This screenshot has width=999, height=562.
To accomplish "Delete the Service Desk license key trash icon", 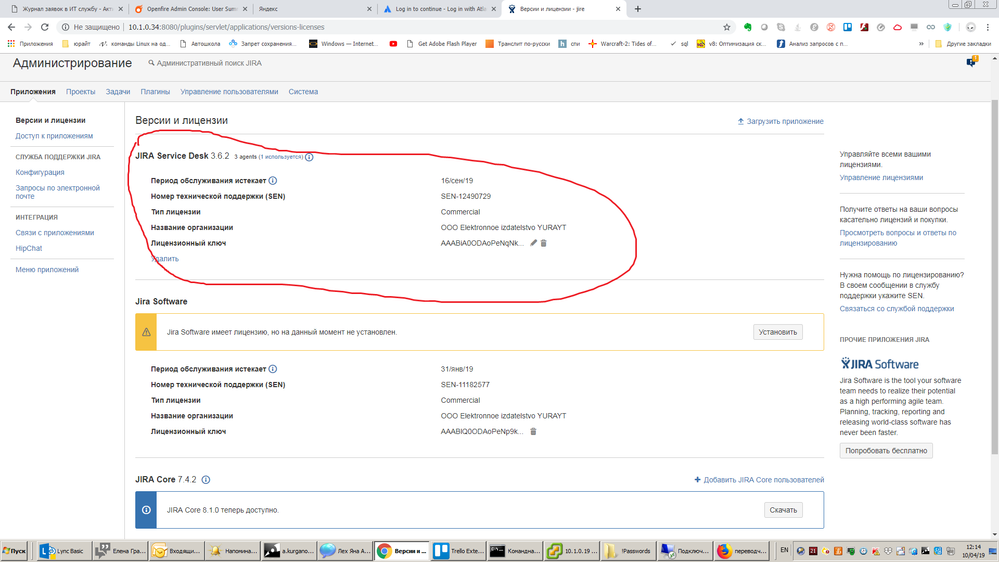I will [x=543, y=243].
